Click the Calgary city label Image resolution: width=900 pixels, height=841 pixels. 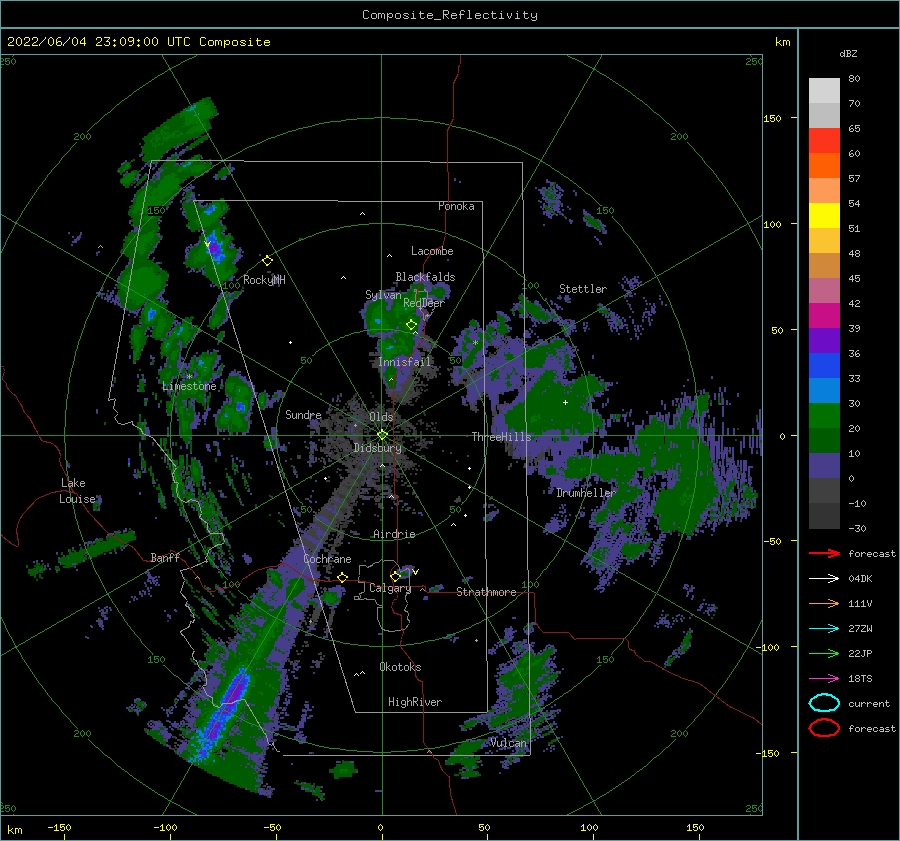point(390,588)
